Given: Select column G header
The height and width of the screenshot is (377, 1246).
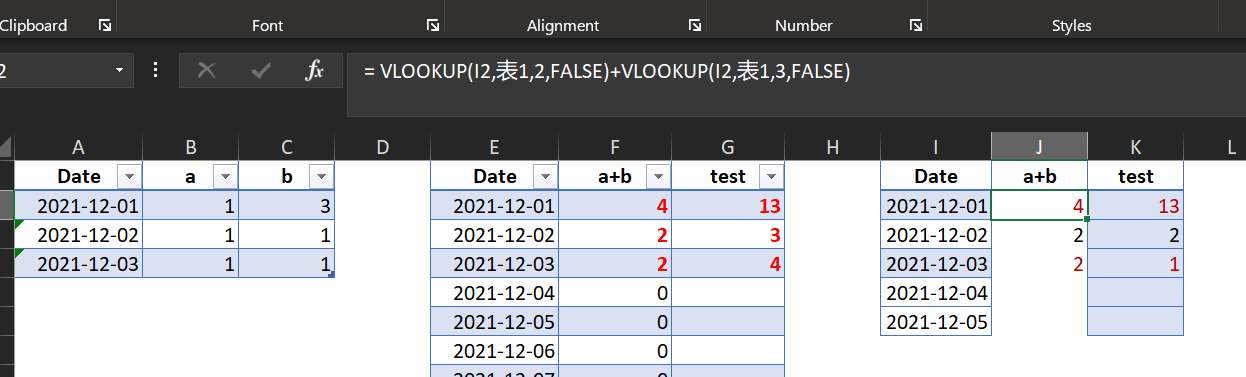Looking at the screenshot, I should (728, 147).
